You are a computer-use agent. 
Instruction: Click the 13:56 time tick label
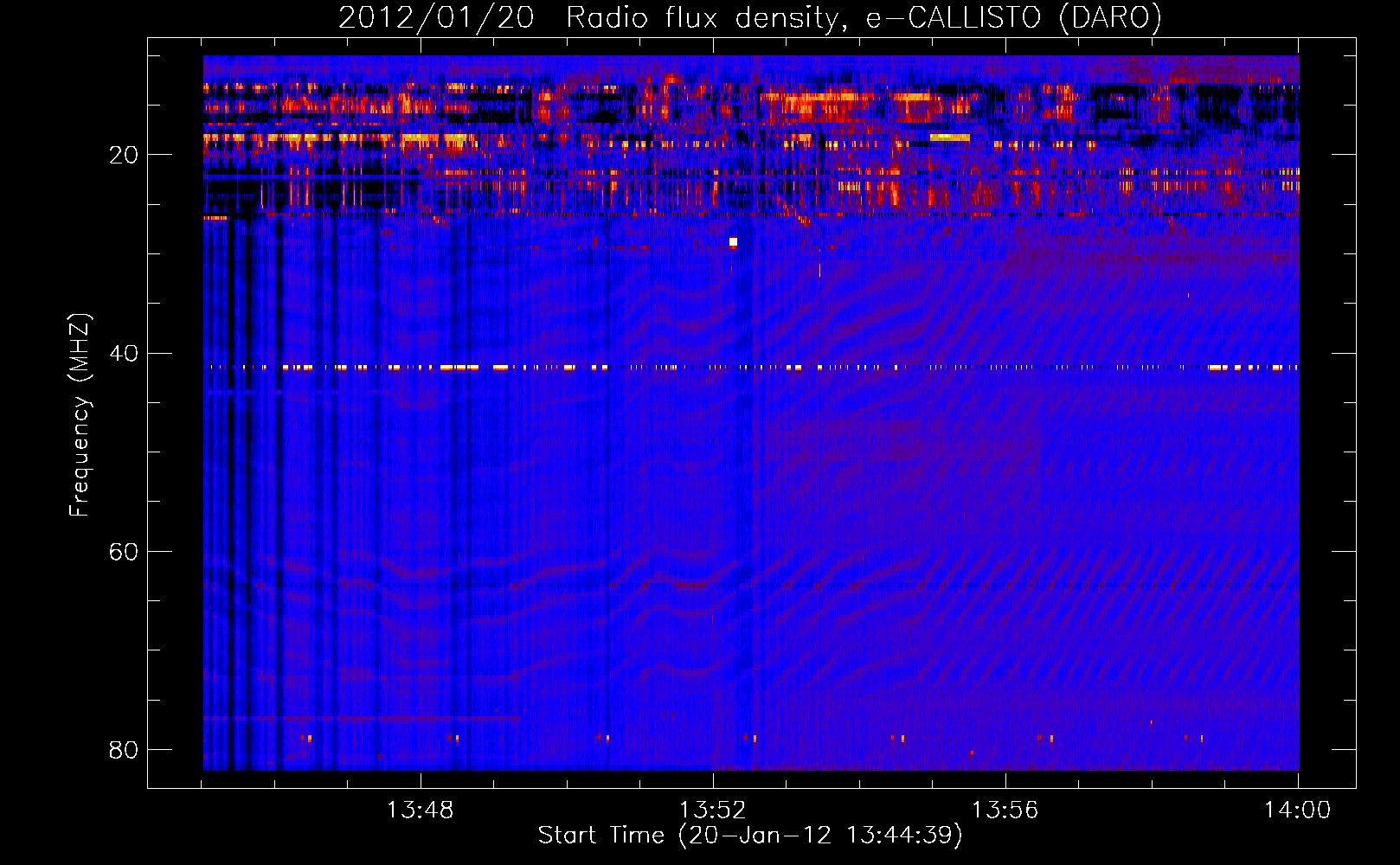tap(1005, 811)
